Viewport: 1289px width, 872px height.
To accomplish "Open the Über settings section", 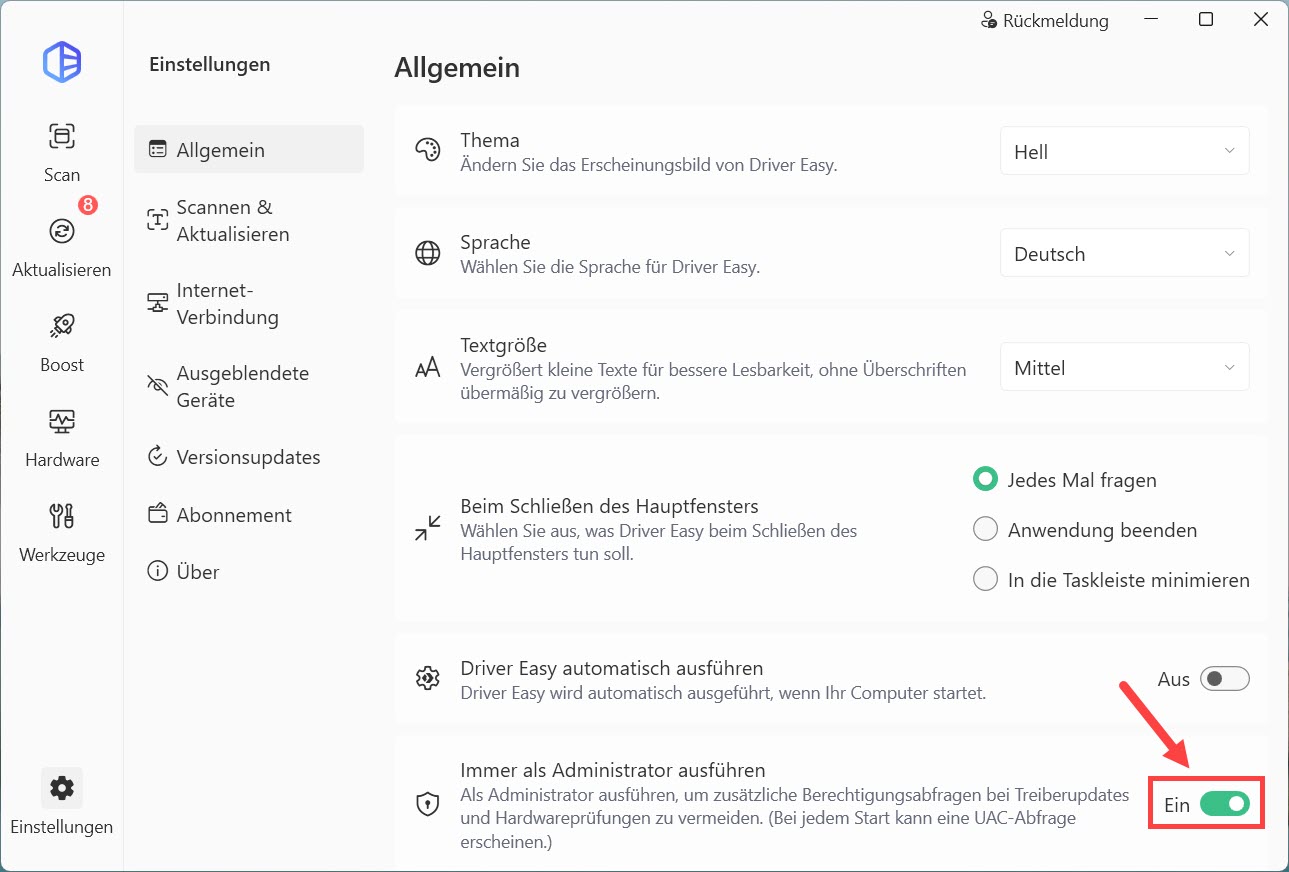I will click(x=249, y=572).
